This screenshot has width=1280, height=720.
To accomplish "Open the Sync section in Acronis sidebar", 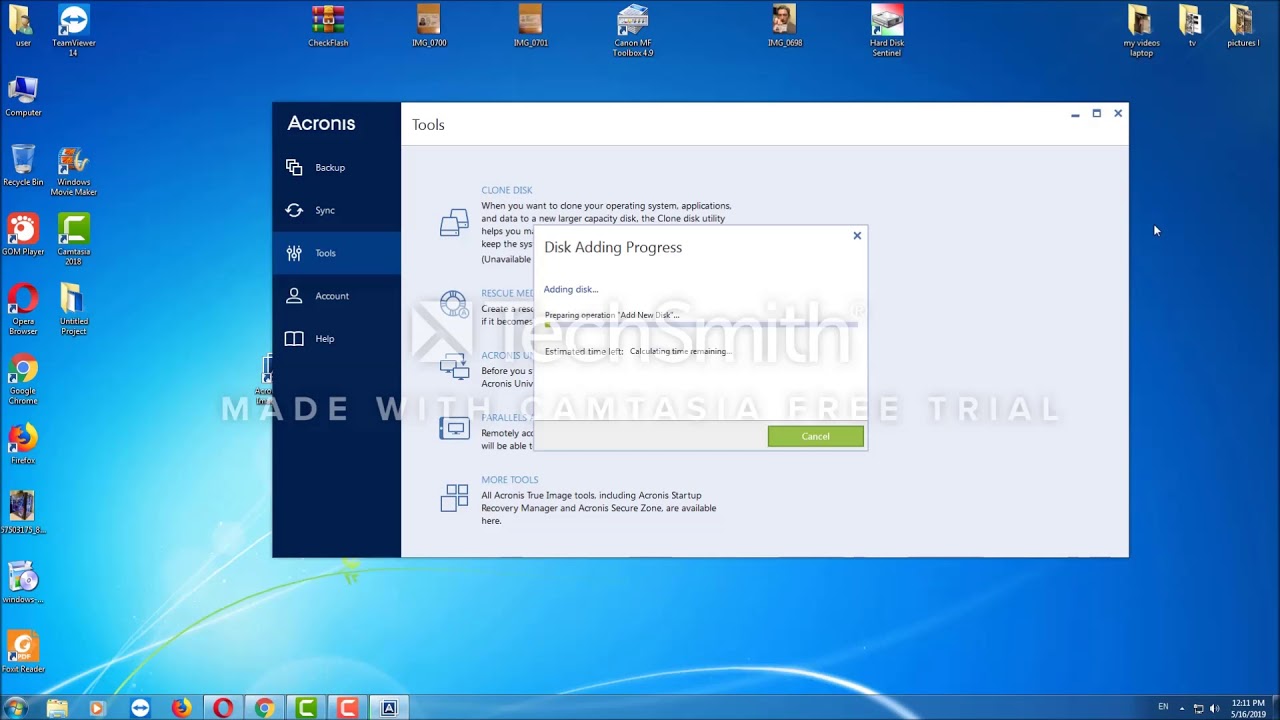I will coord(337,210).
